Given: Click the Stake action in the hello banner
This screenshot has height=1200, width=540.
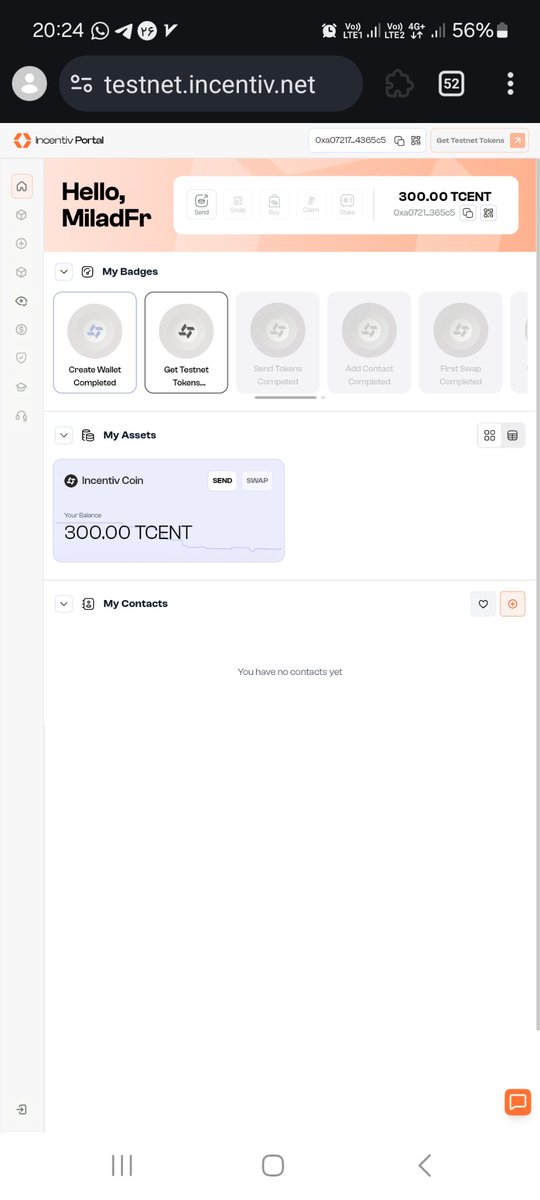Looking at the screenshot, I should point(347,204).
